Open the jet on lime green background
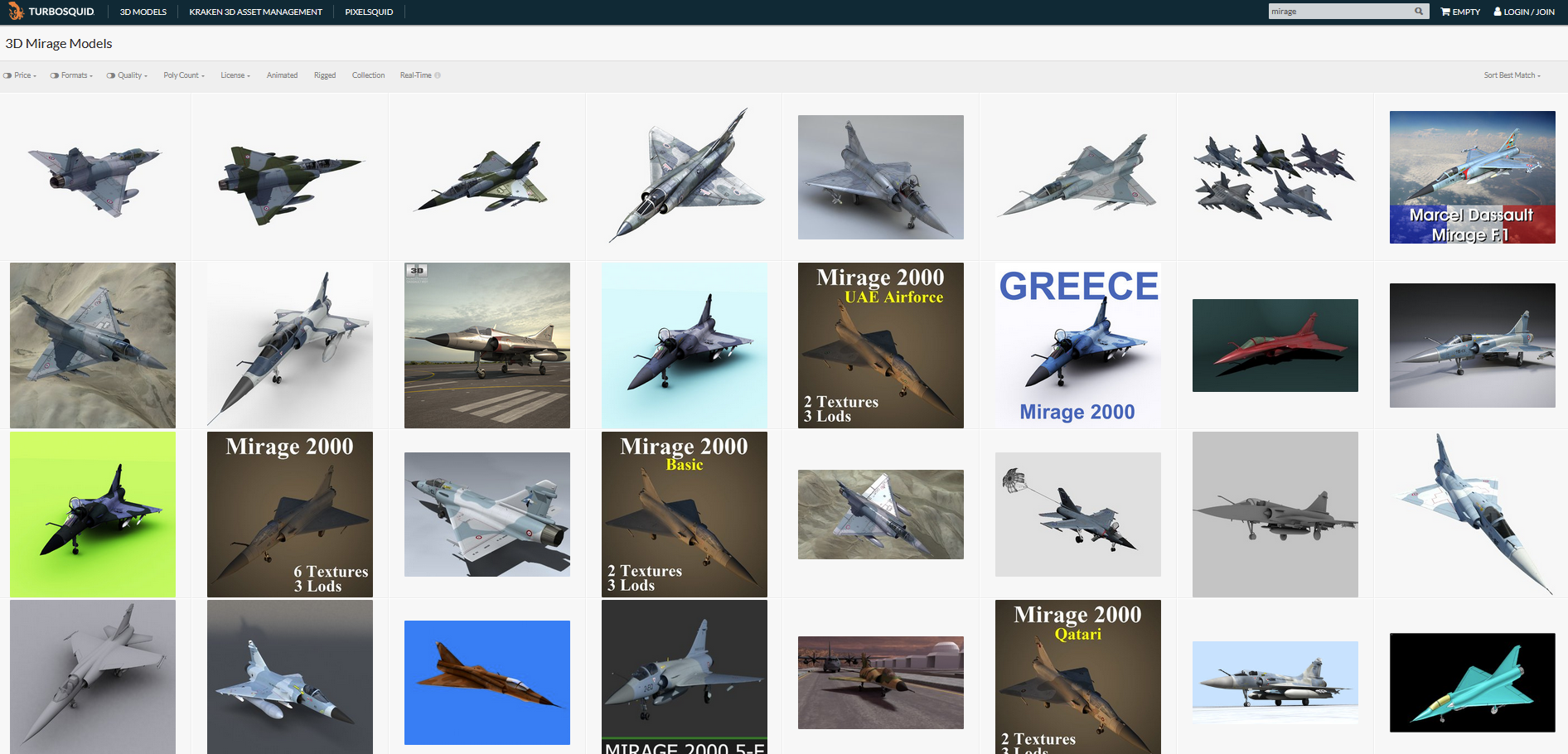The width and height of the screenshot is (1568, 754). 93,515
